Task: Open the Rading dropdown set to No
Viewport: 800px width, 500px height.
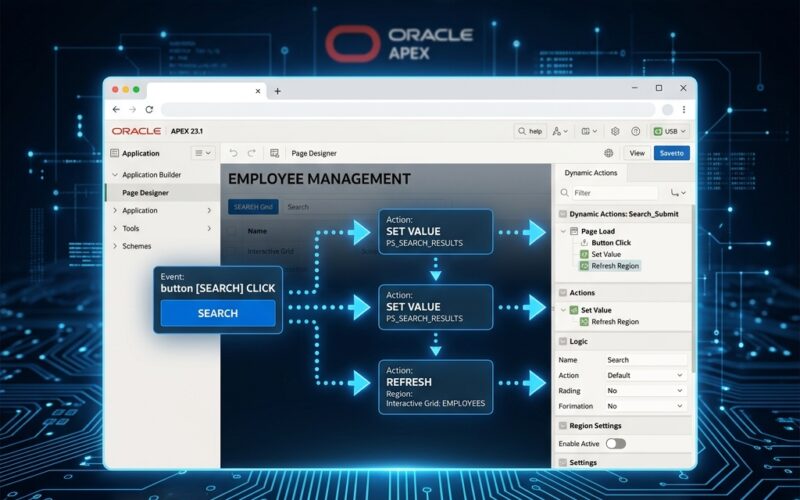Action: point(645,390)
